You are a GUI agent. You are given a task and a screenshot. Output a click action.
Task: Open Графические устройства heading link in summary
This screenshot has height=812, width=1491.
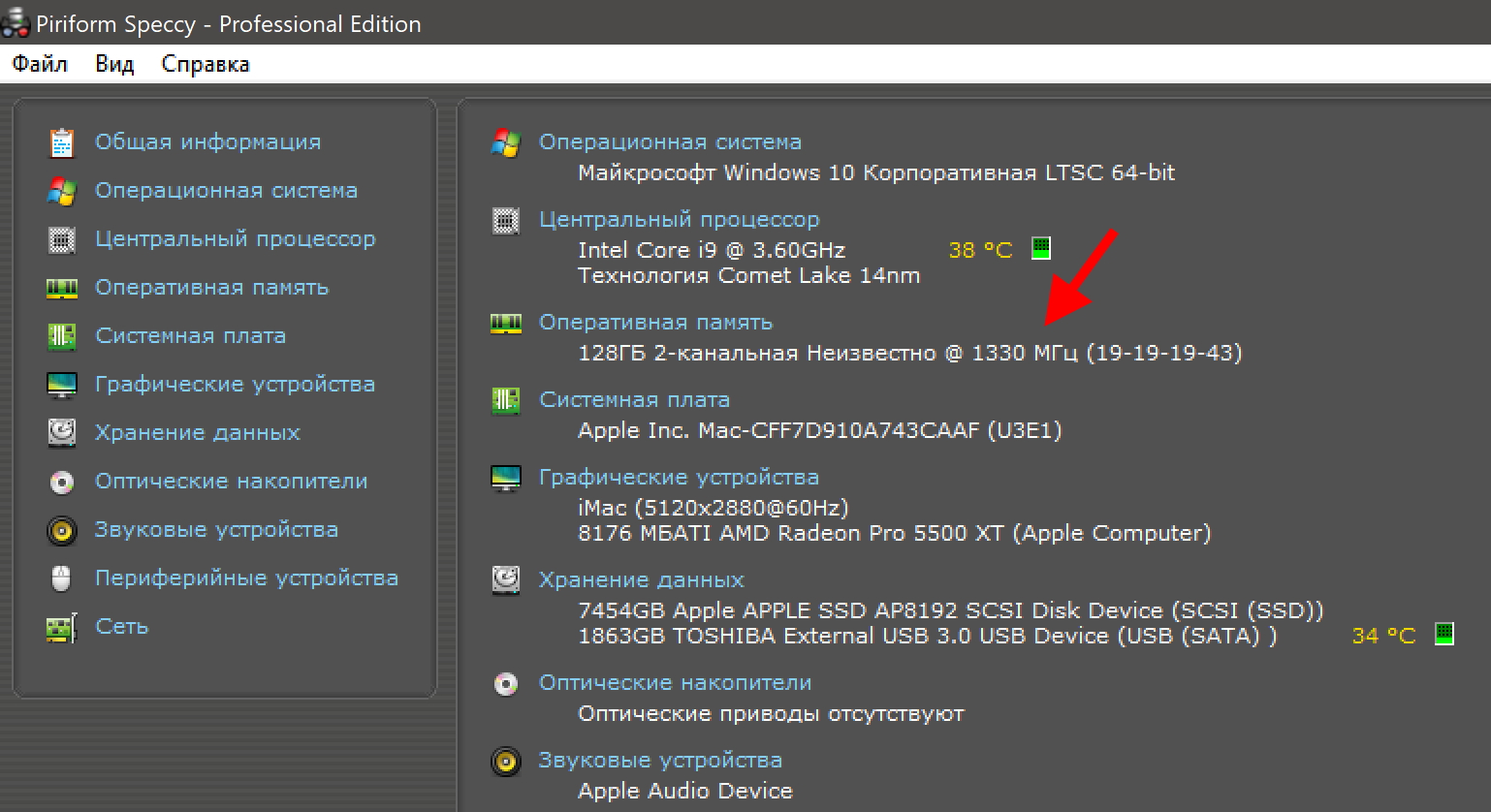pyautogui.click(x=679, y=478)
